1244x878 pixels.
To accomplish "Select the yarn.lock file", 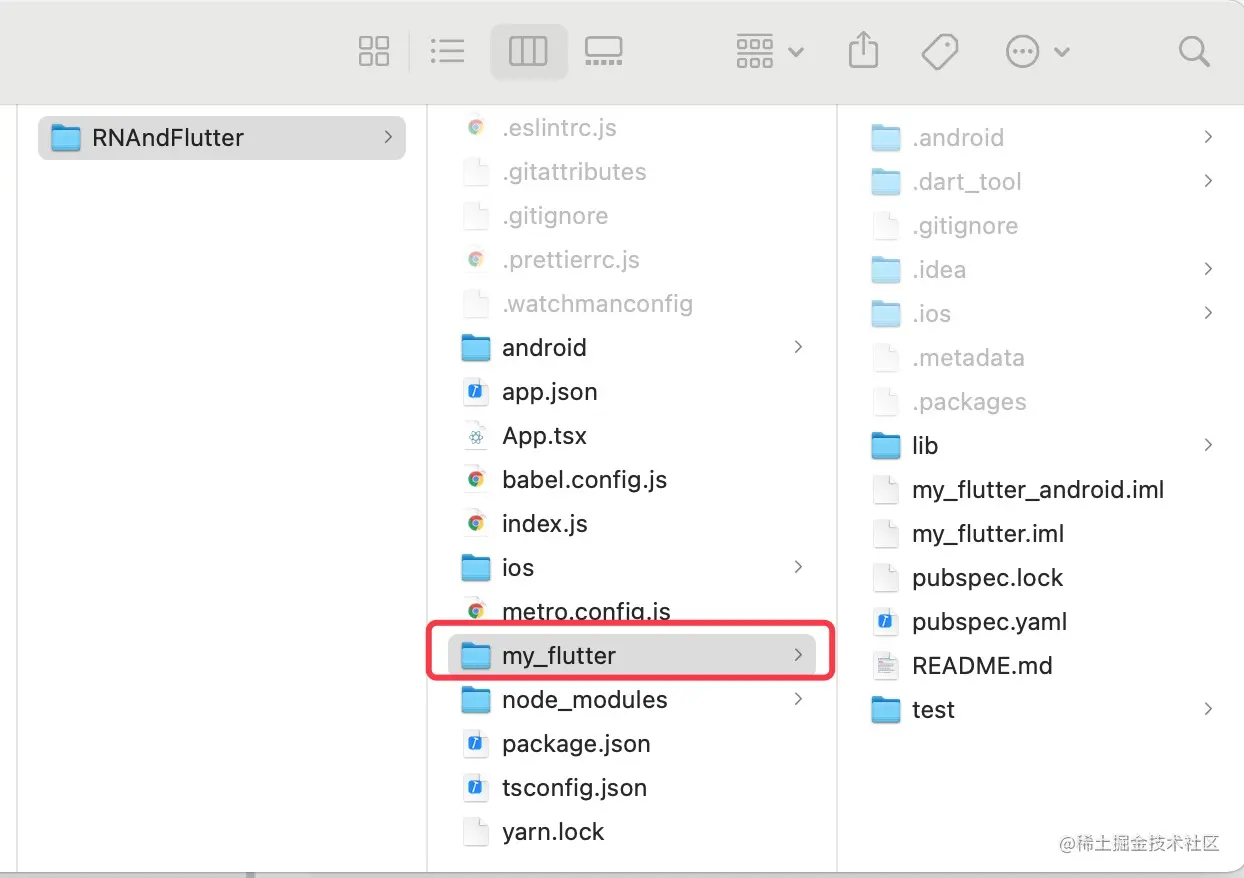I will (553, 832).
